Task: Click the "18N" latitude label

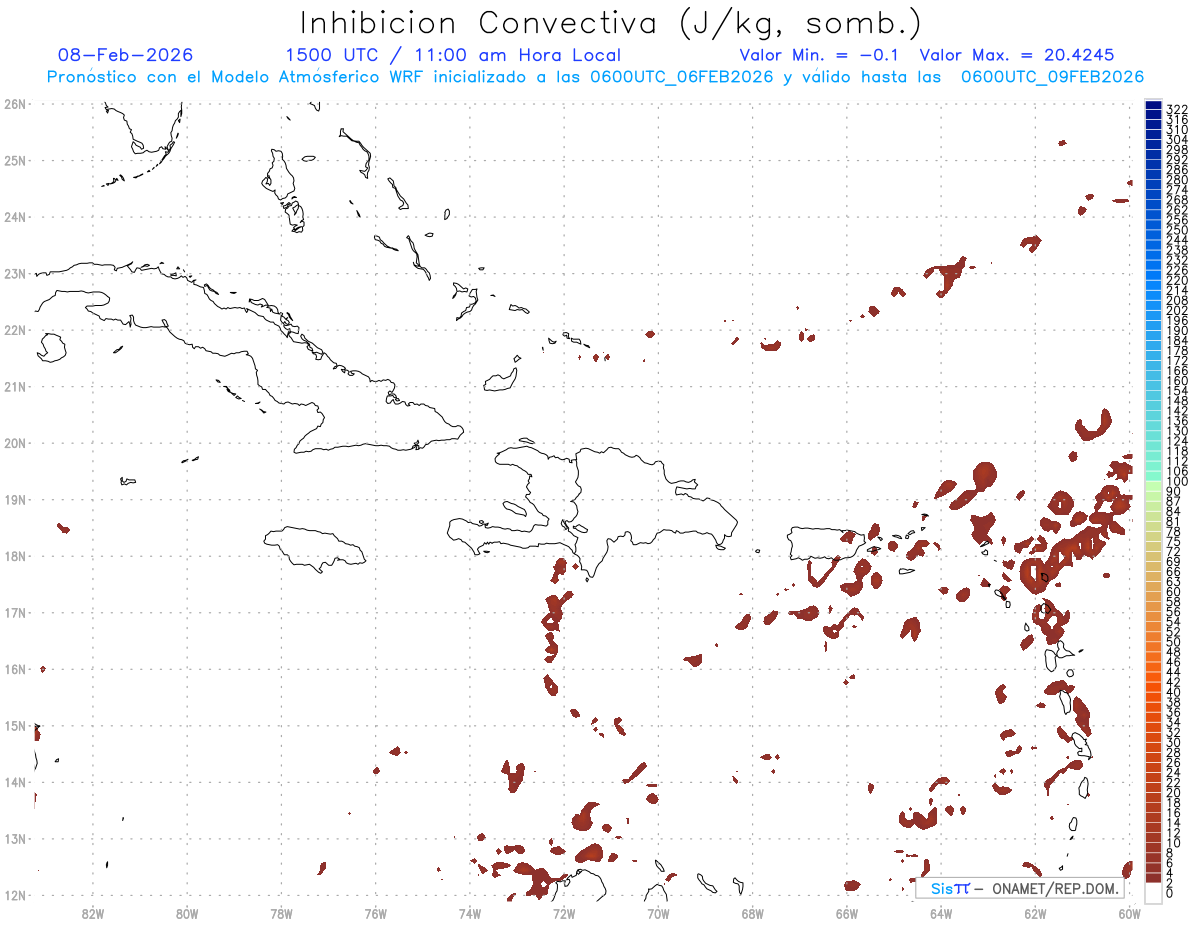Action: (x=14, y=556)
